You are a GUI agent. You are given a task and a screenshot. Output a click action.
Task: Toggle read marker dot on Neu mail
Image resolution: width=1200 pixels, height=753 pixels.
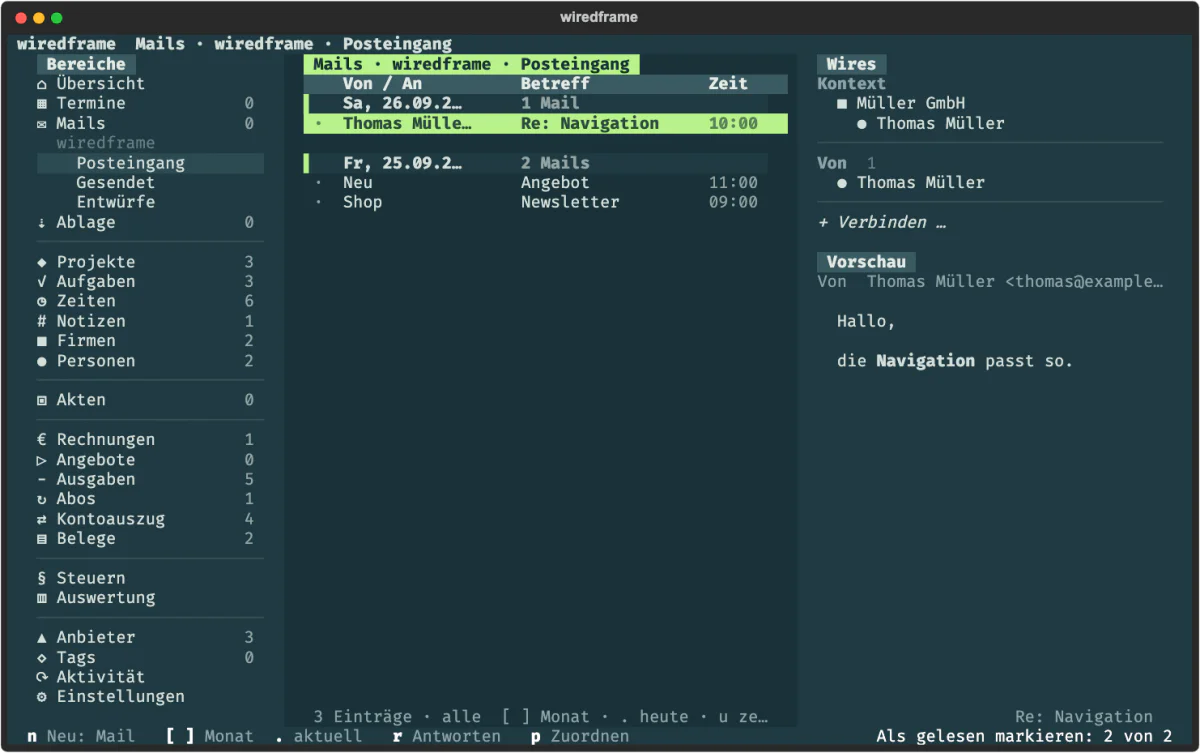(x=319, y=183)
